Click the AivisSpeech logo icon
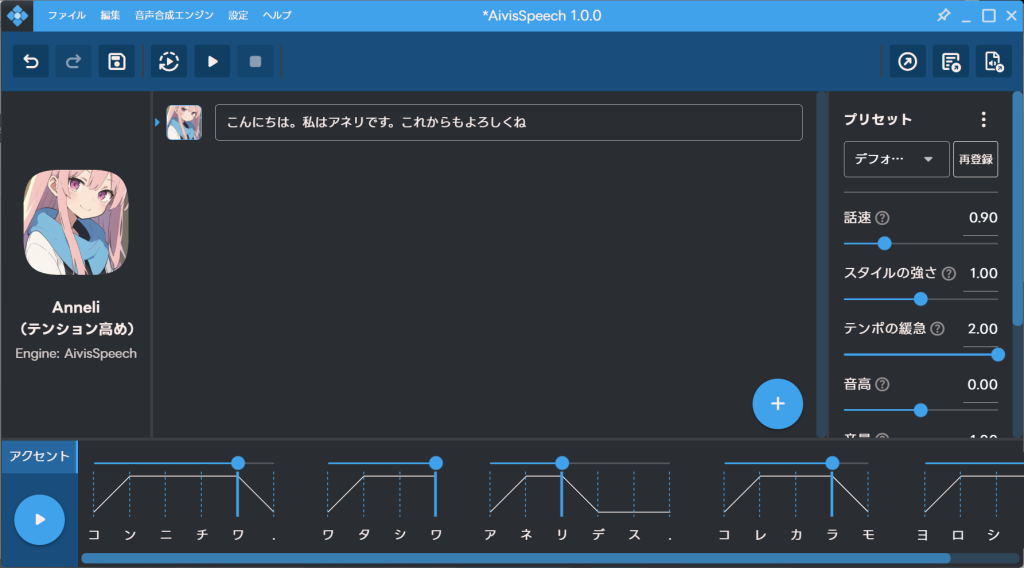1024x568 pixels. [17, 16]
